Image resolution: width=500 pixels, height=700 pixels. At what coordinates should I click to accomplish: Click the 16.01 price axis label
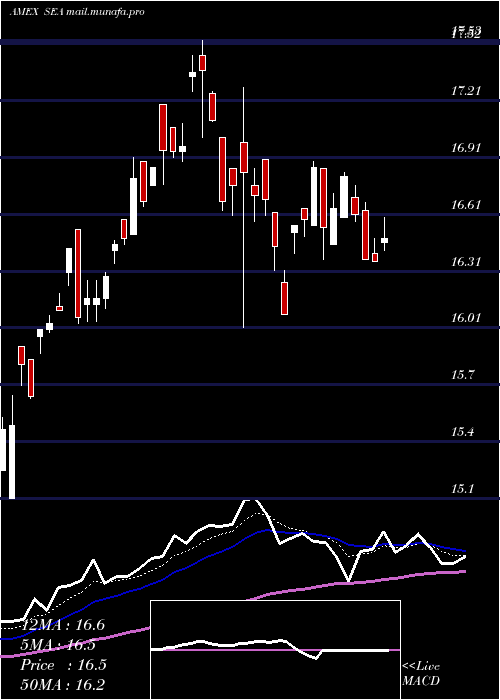466,318
